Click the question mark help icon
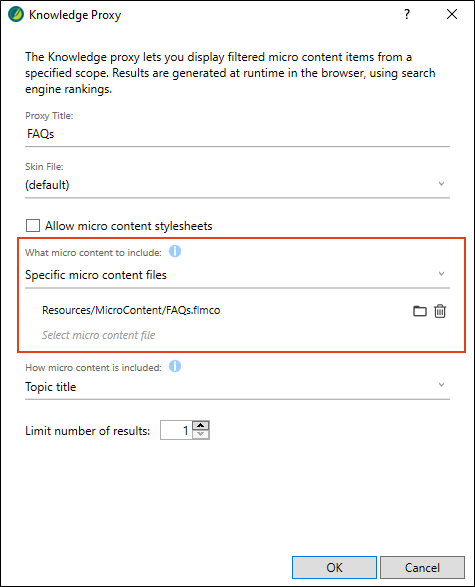475x587 pixels. coord(407,14)
